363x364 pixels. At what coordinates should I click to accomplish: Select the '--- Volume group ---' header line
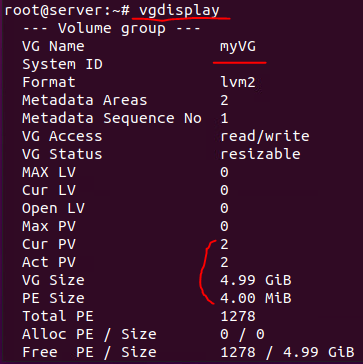coord(111,29)
